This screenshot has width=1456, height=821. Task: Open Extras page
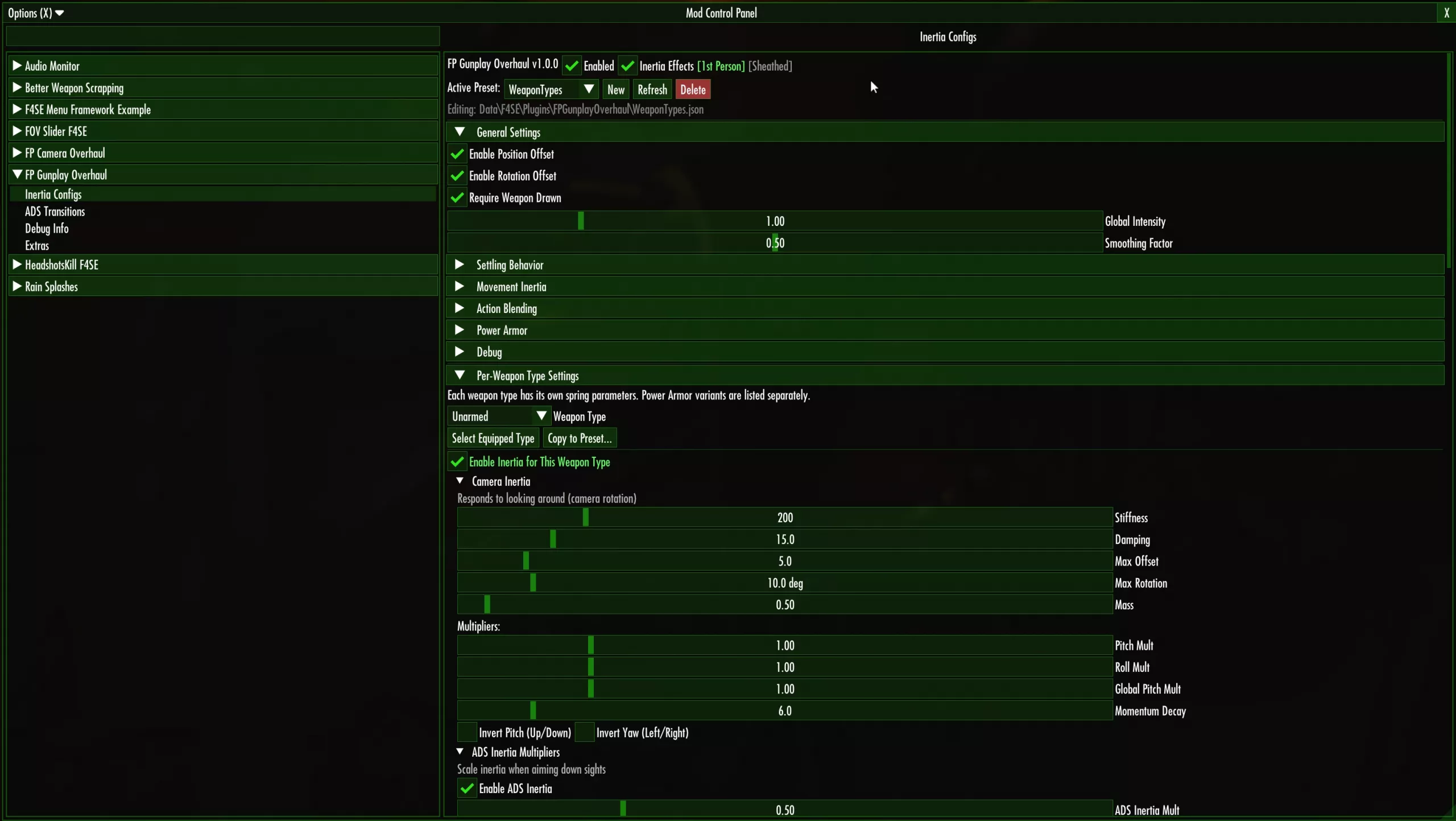click(x=37, y=246)
